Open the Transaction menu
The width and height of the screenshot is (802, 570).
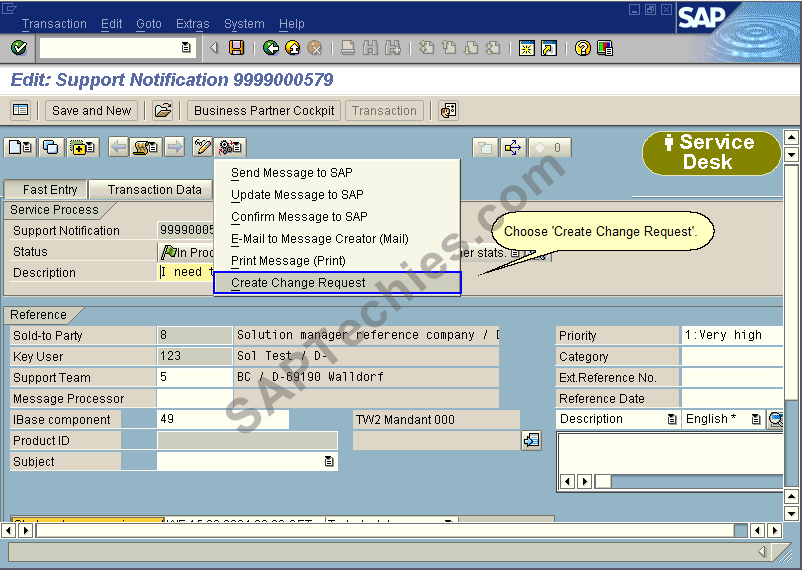[54, 24]
